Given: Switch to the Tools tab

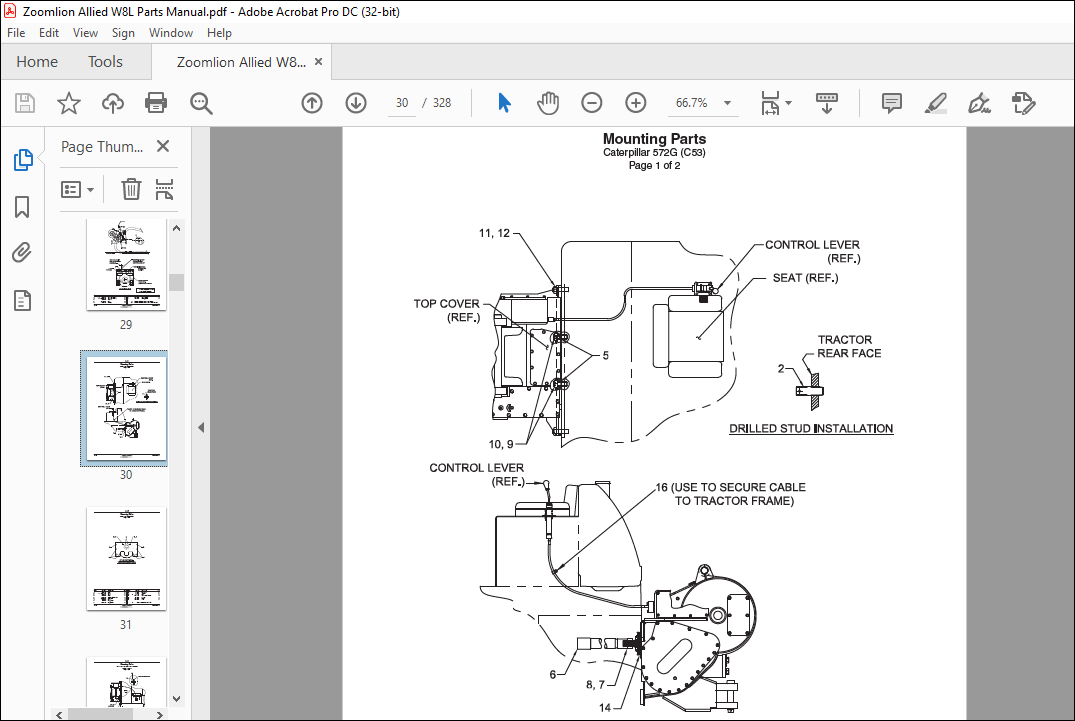Looking at the screenshot, I should 105,62.
